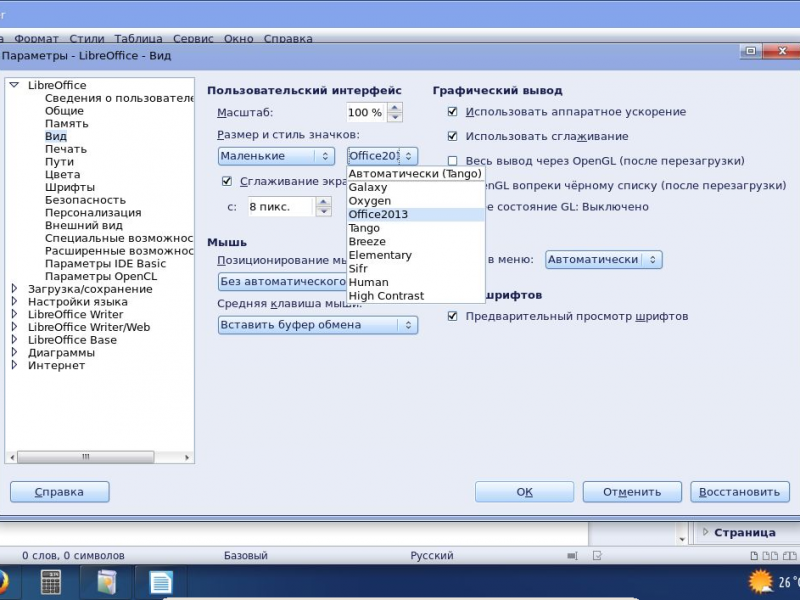The image size is (800, 600).
Task: Expand the Интернет tree node
Action: click(x=14, y=365)
